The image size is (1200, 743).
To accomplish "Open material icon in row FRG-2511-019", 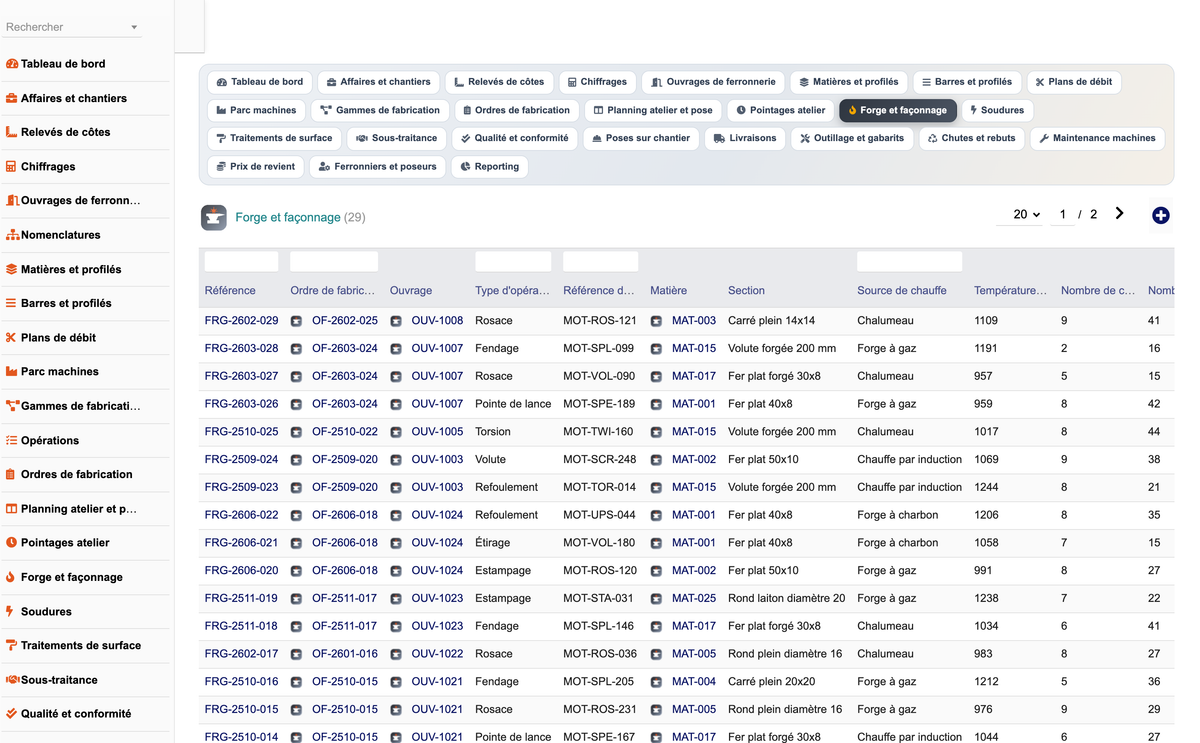I will click(x=656, y=598).
